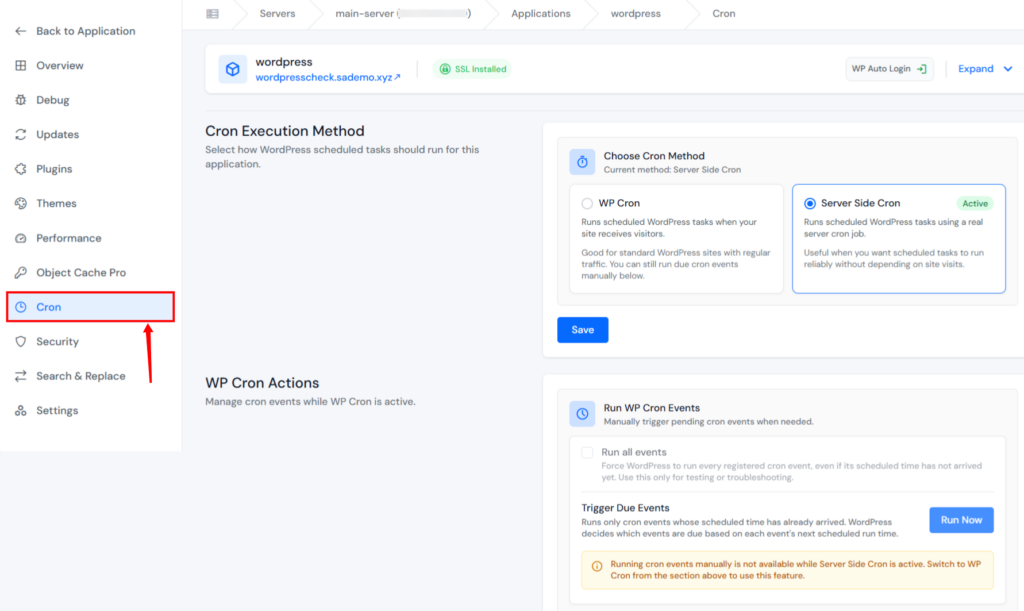Select the Server Side Cron radio button
The image size is (1024, 611).
[x=810, y=204]
